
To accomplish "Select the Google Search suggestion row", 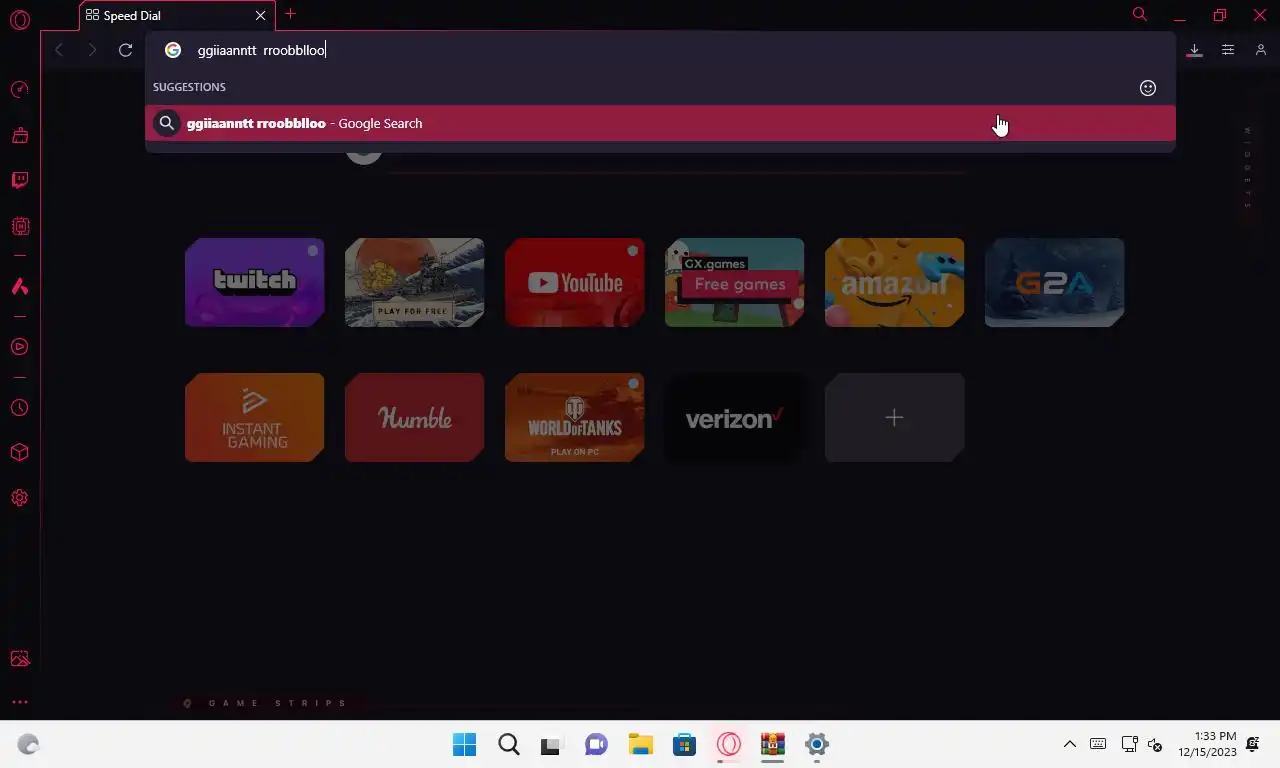I will tap(660, 123).
